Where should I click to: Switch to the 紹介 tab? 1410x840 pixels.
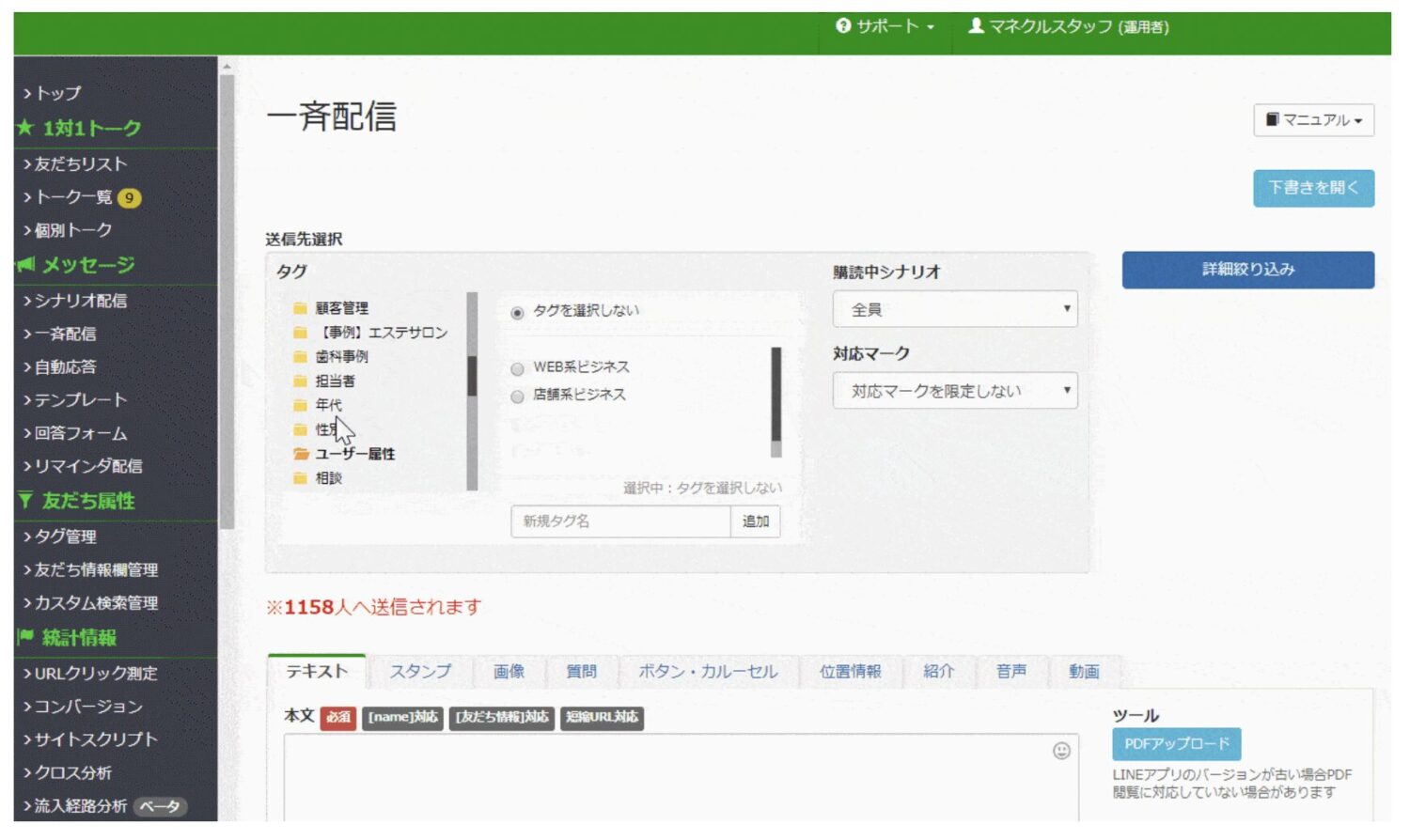pos(938,672)
